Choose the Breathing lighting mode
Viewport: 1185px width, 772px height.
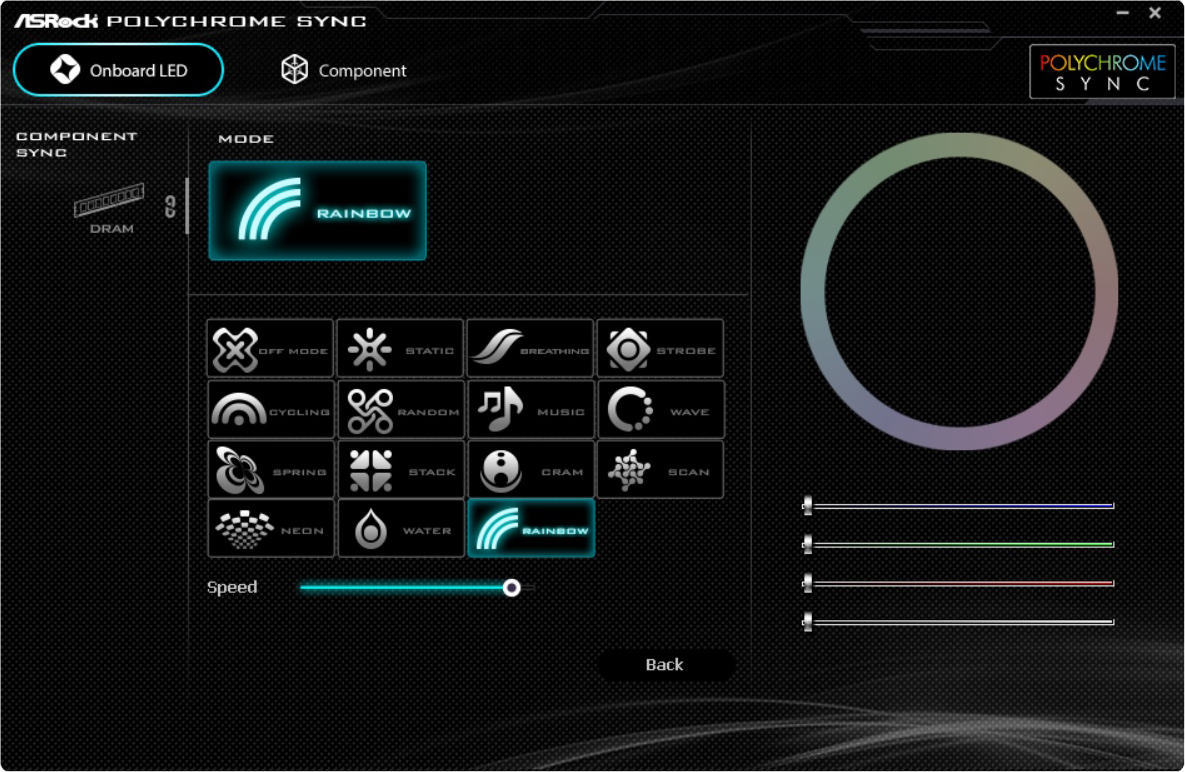coord(530,349)
